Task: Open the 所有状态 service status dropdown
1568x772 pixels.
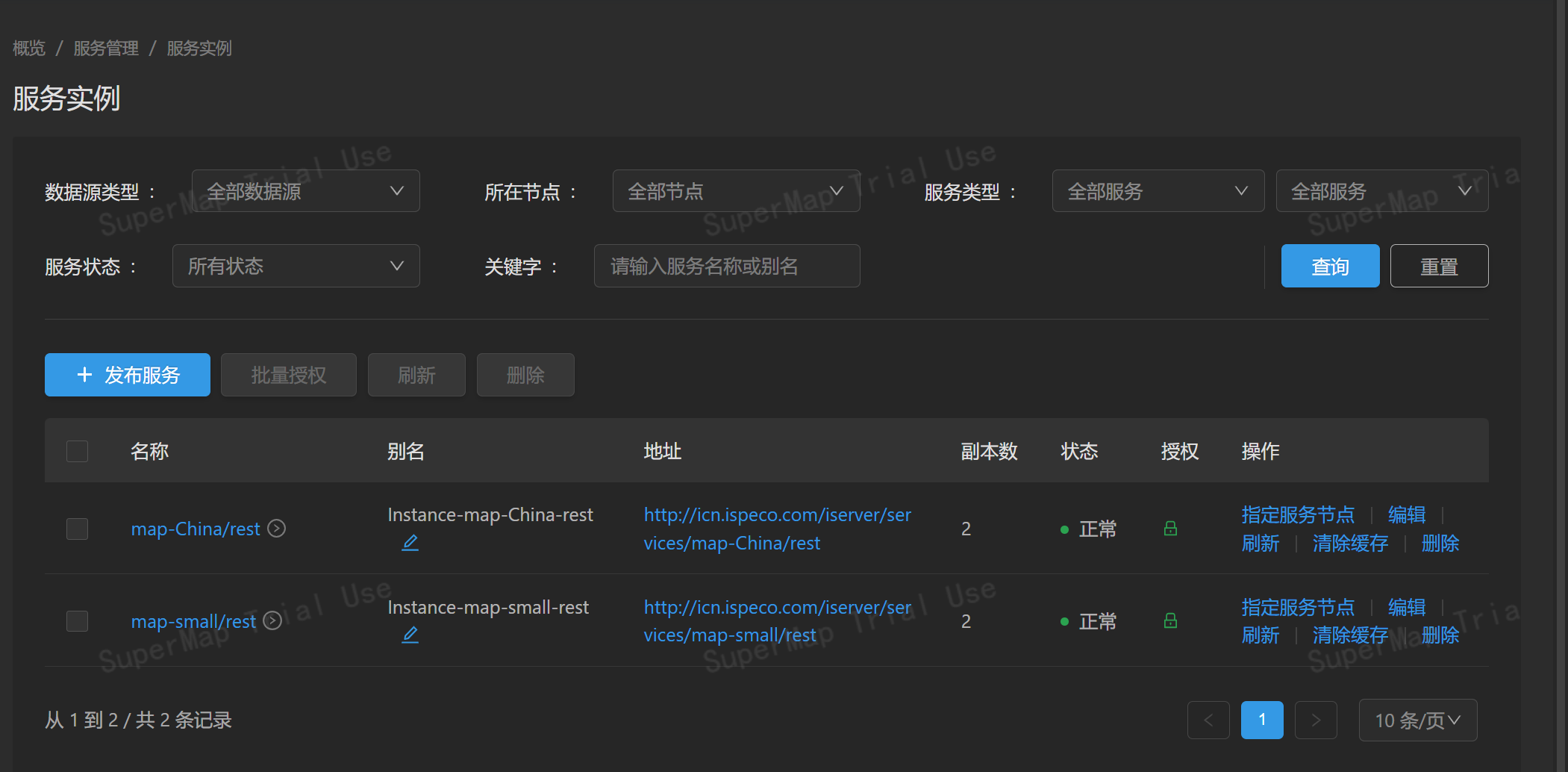Action: coord(296,266)
